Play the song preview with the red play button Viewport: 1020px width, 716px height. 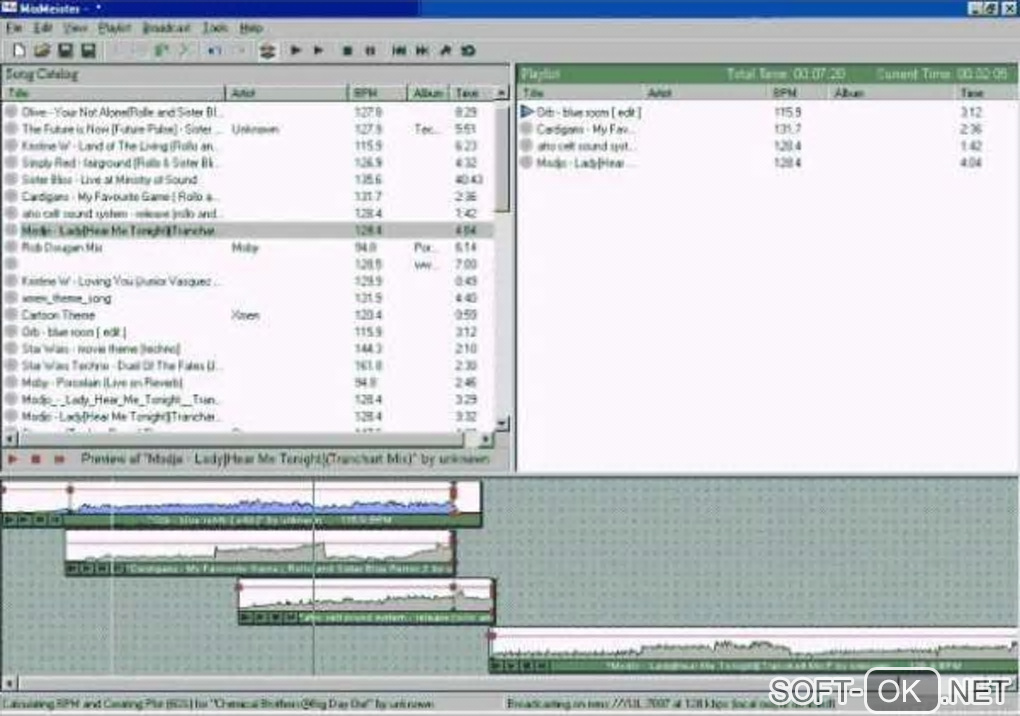coord(12,459)
